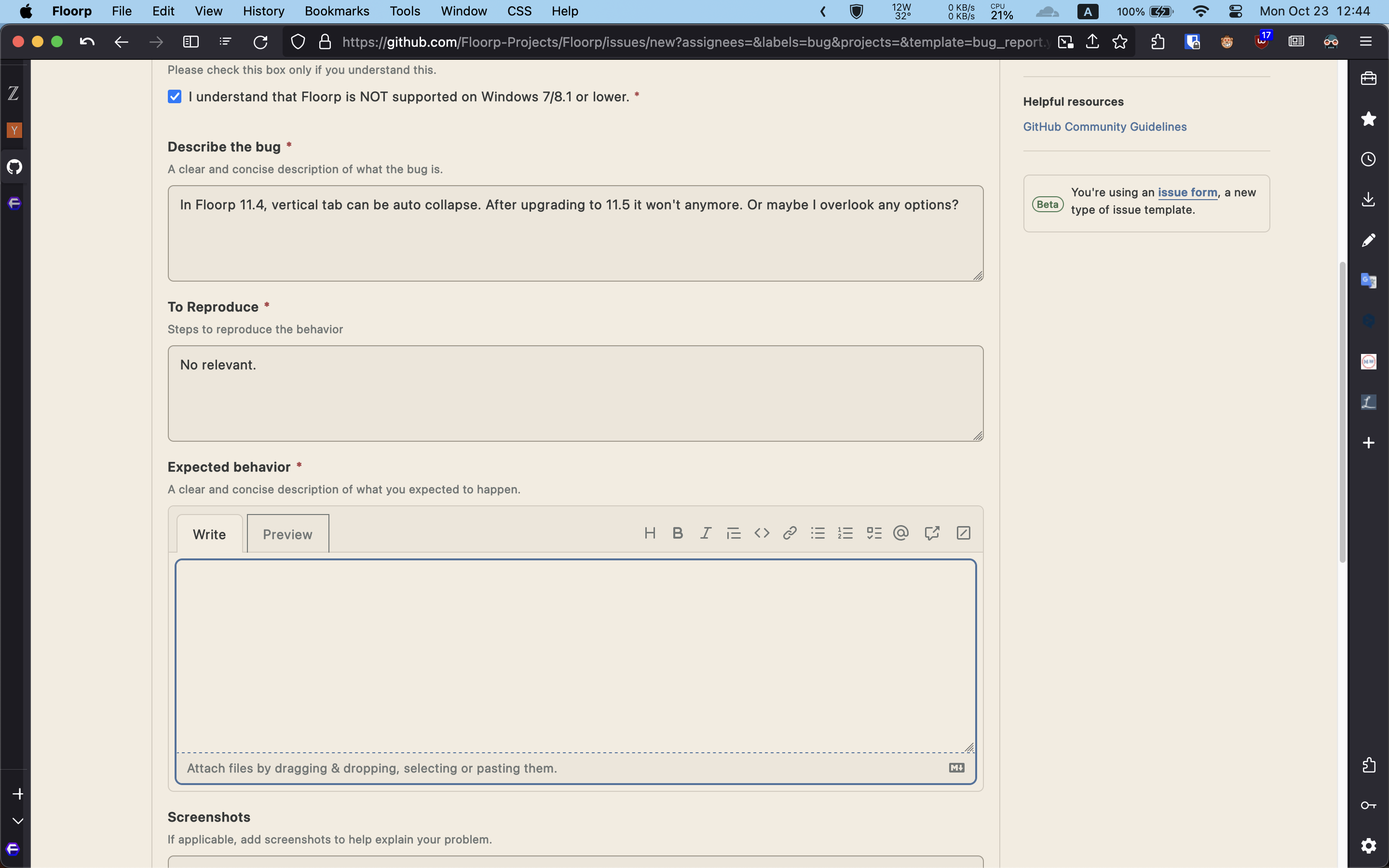Toggle the quote block formatting icon

734,533
